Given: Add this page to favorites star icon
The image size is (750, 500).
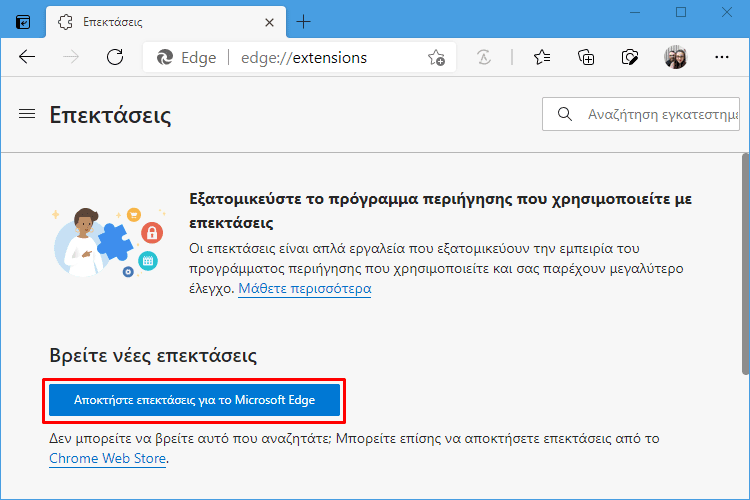Looking at the screenshot, I should [436, 57].
